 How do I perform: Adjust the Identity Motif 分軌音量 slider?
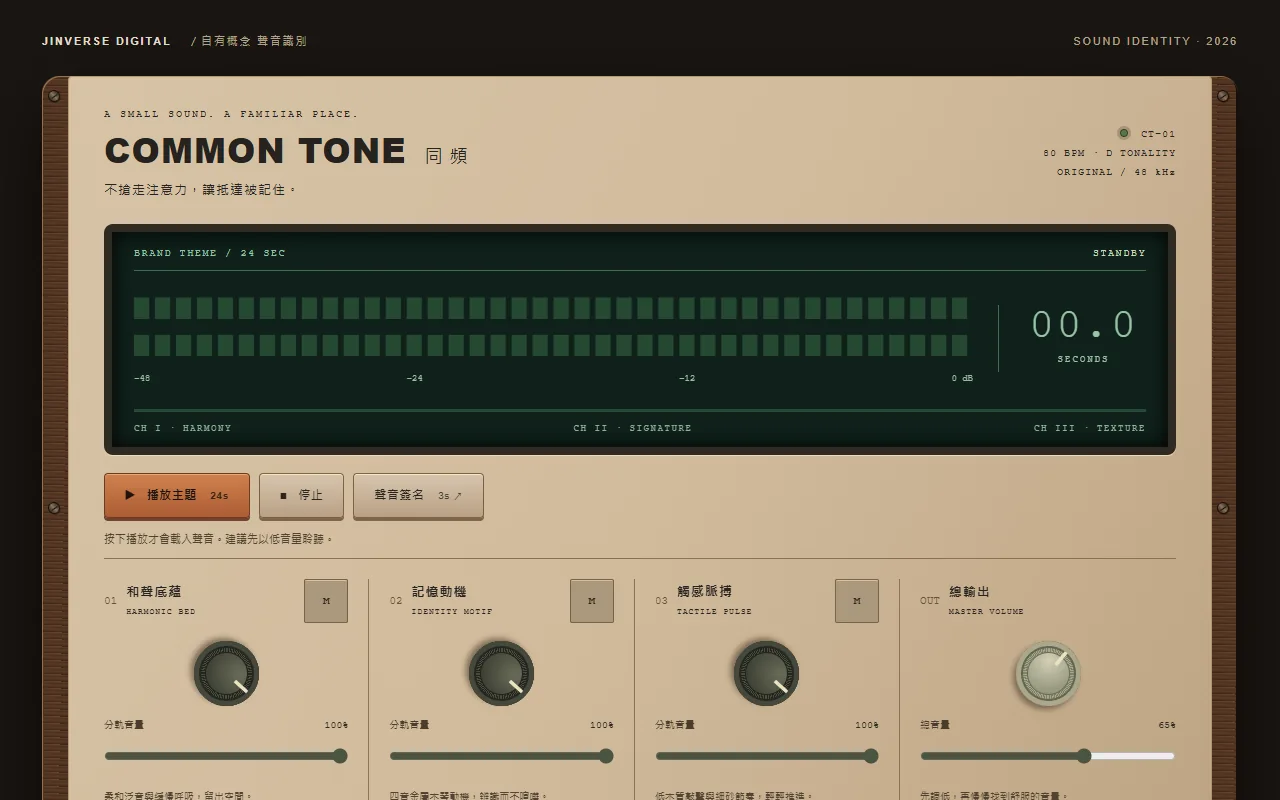(x=502, y=756)
